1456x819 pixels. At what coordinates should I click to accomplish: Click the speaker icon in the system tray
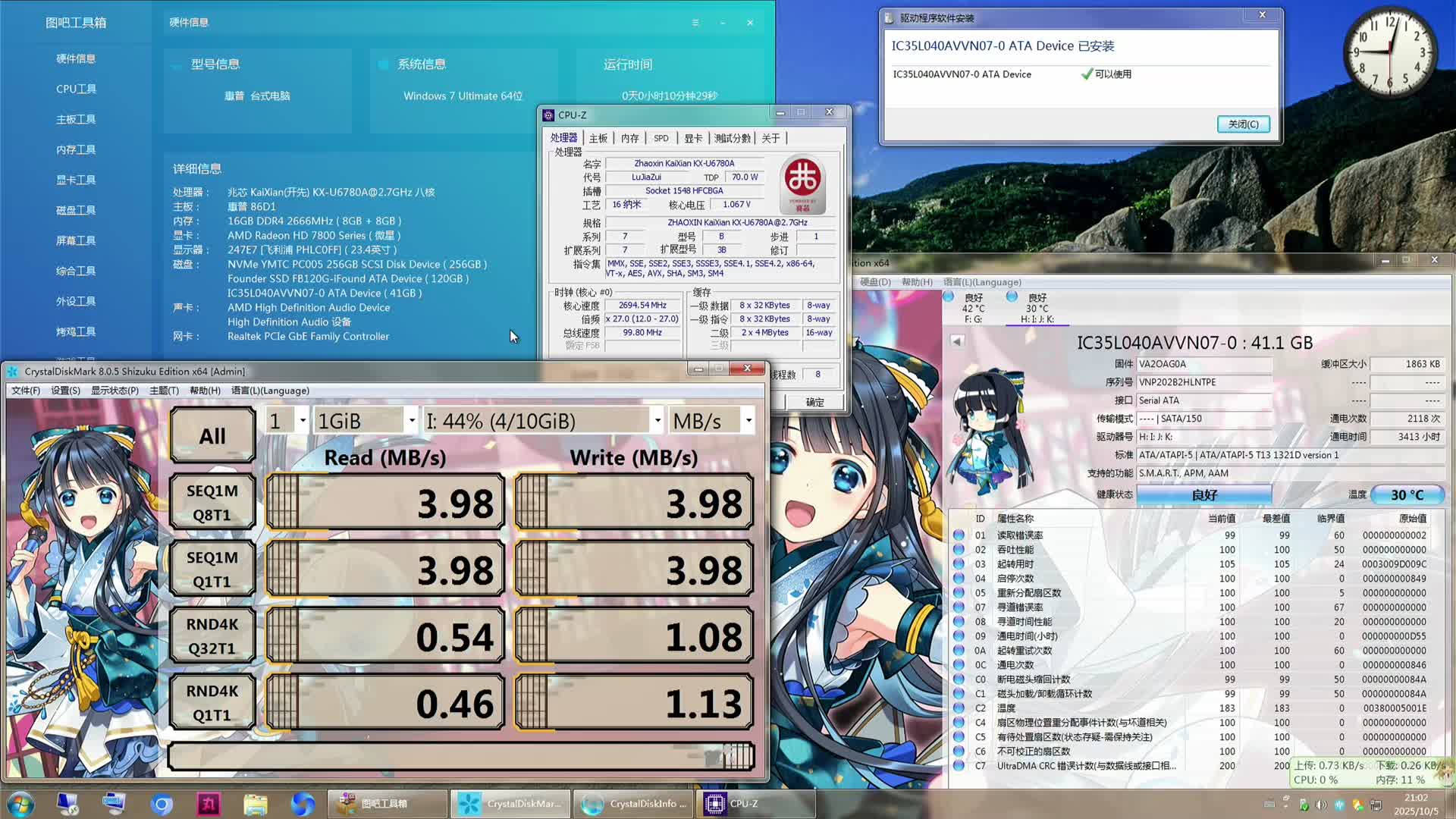(1323, 803)
